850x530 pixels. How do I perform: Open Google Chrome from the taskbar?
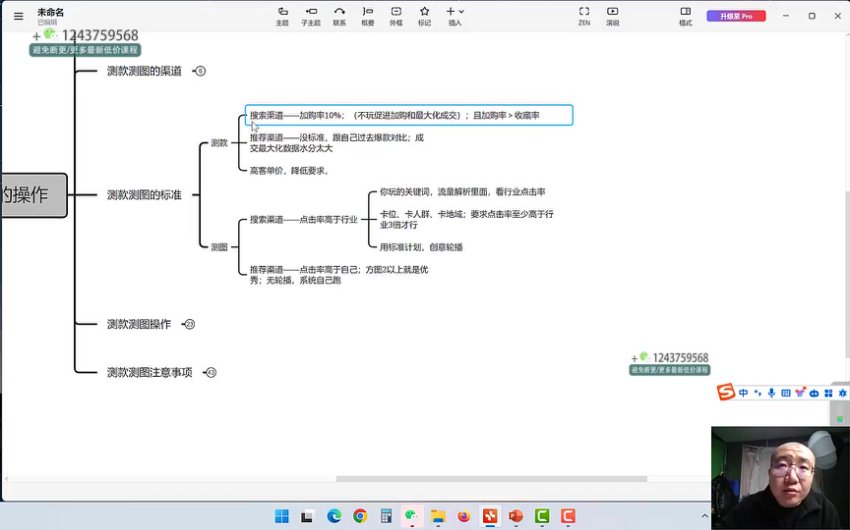point(360,516)
